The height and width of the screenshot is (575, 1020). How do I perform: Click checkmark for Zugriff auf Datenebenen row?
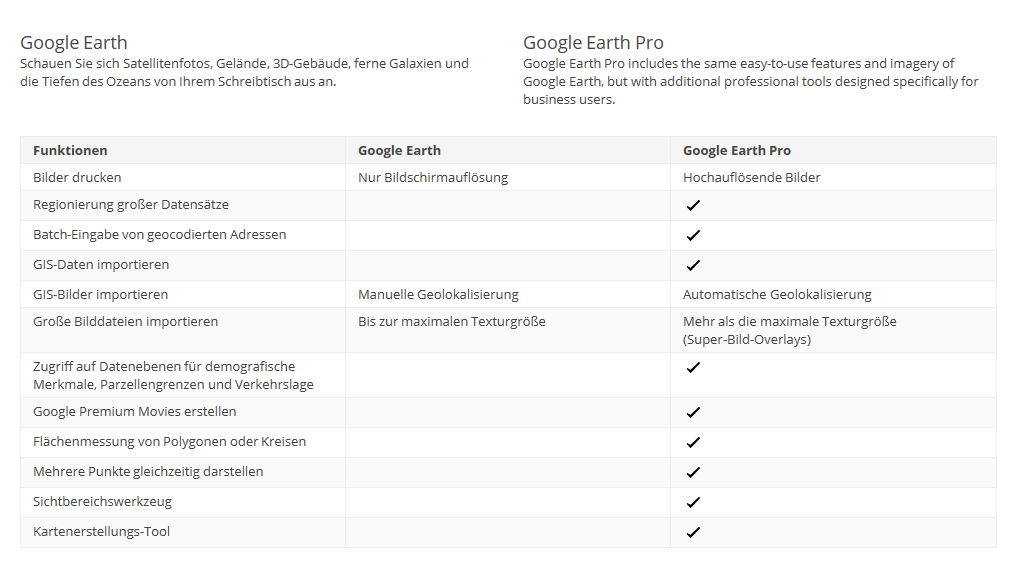tap(693, 368)
